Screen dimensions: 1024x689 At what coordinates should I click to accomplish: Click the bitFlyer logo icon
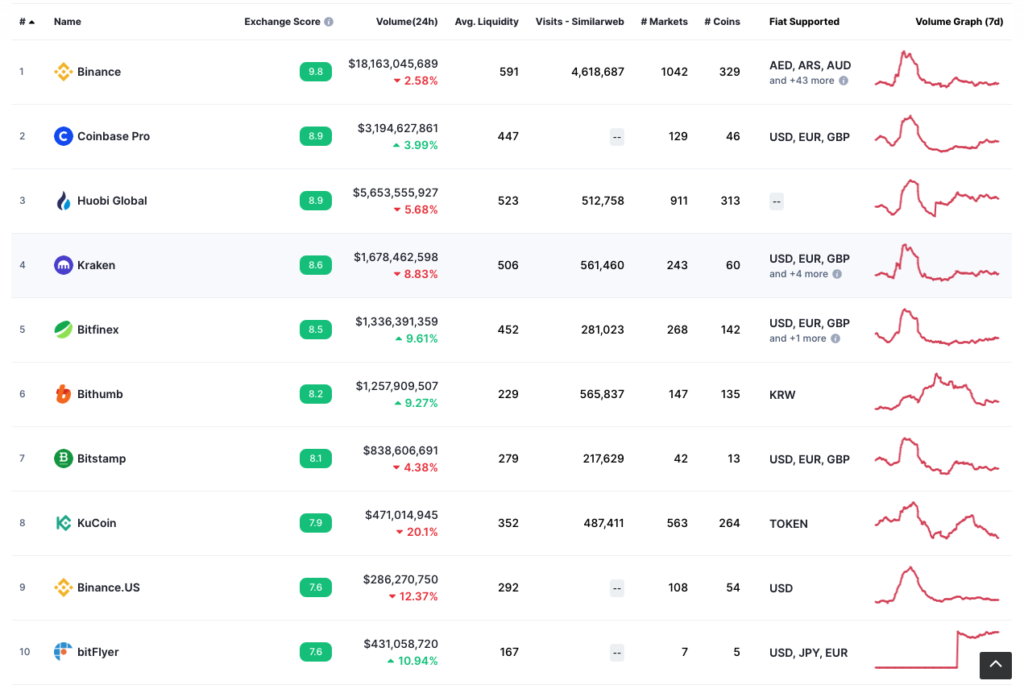coord(63,652)
